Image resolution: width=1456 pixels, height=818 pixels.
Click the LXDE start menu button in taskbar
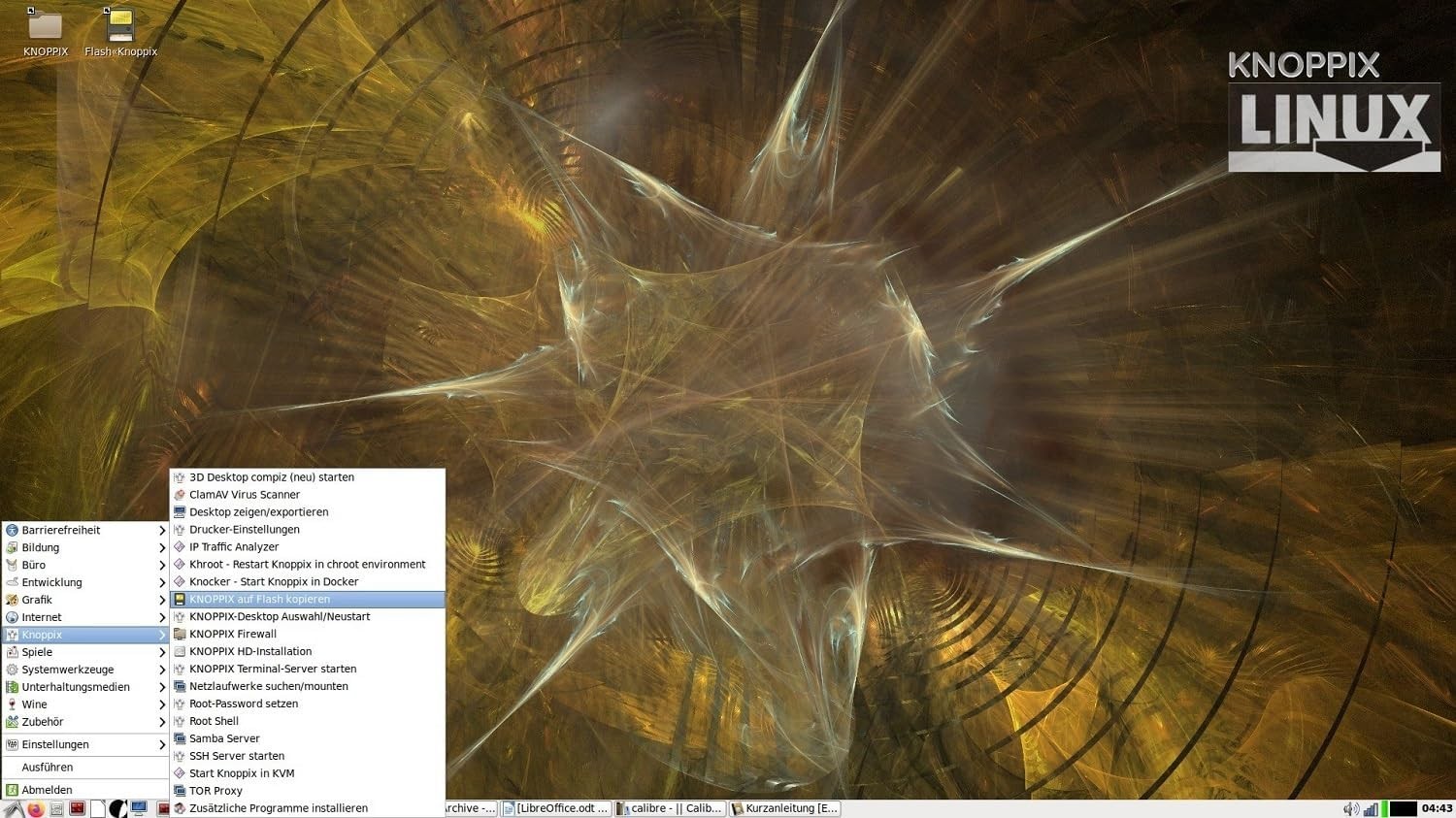point(14,809)
